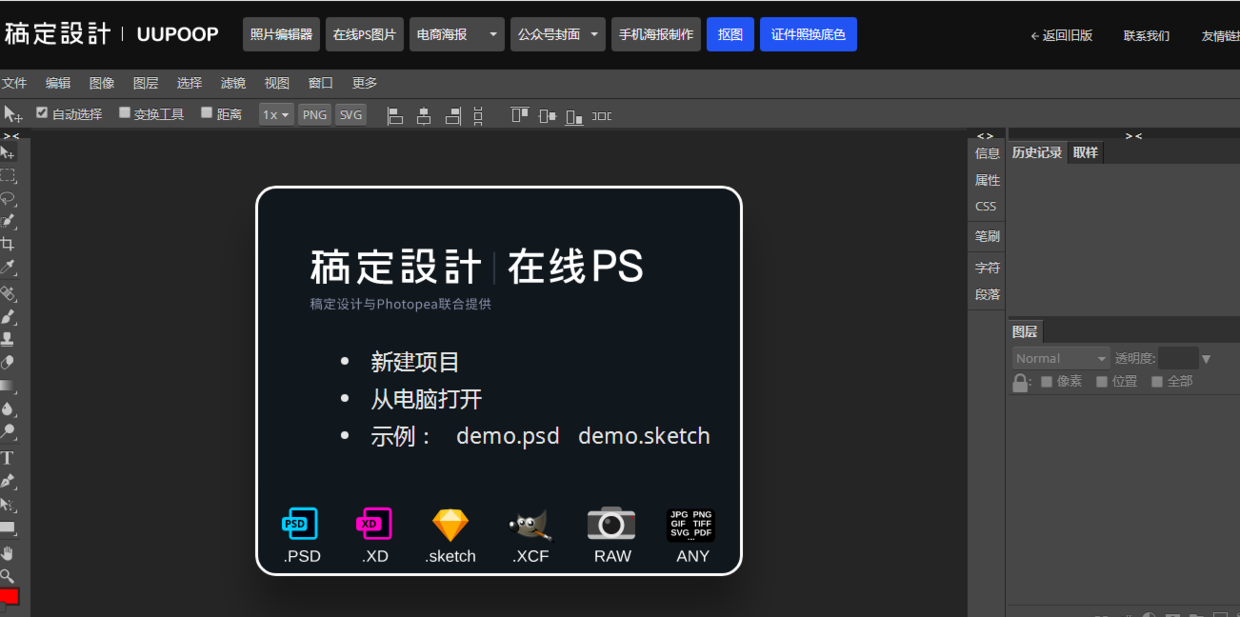Image resolution: width=1240 pixels, height=617 pixels.
Task: Select the Zoom magnifier tool
Action: (x=7, y=576)
